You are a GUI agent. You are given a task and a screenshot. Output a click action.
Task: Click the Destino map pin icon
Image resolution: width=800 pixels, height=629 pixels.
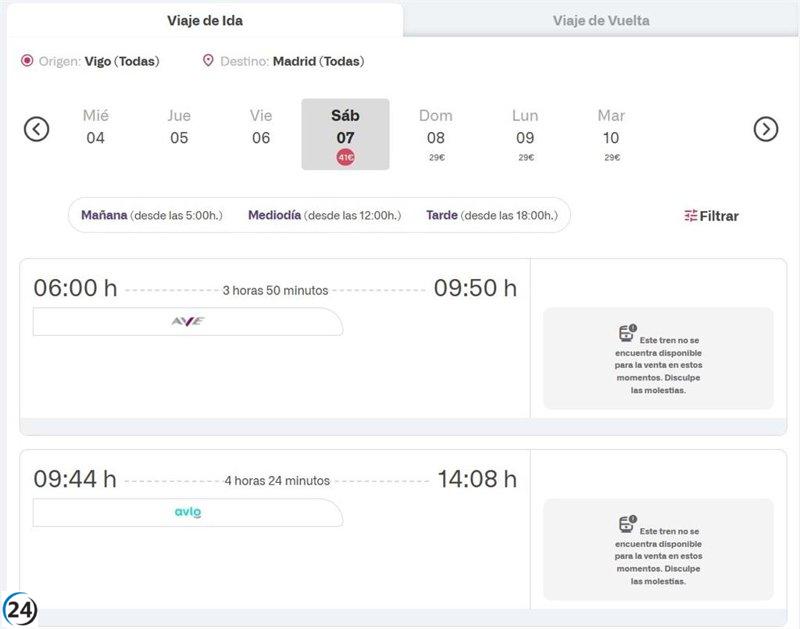pos(207,61)
